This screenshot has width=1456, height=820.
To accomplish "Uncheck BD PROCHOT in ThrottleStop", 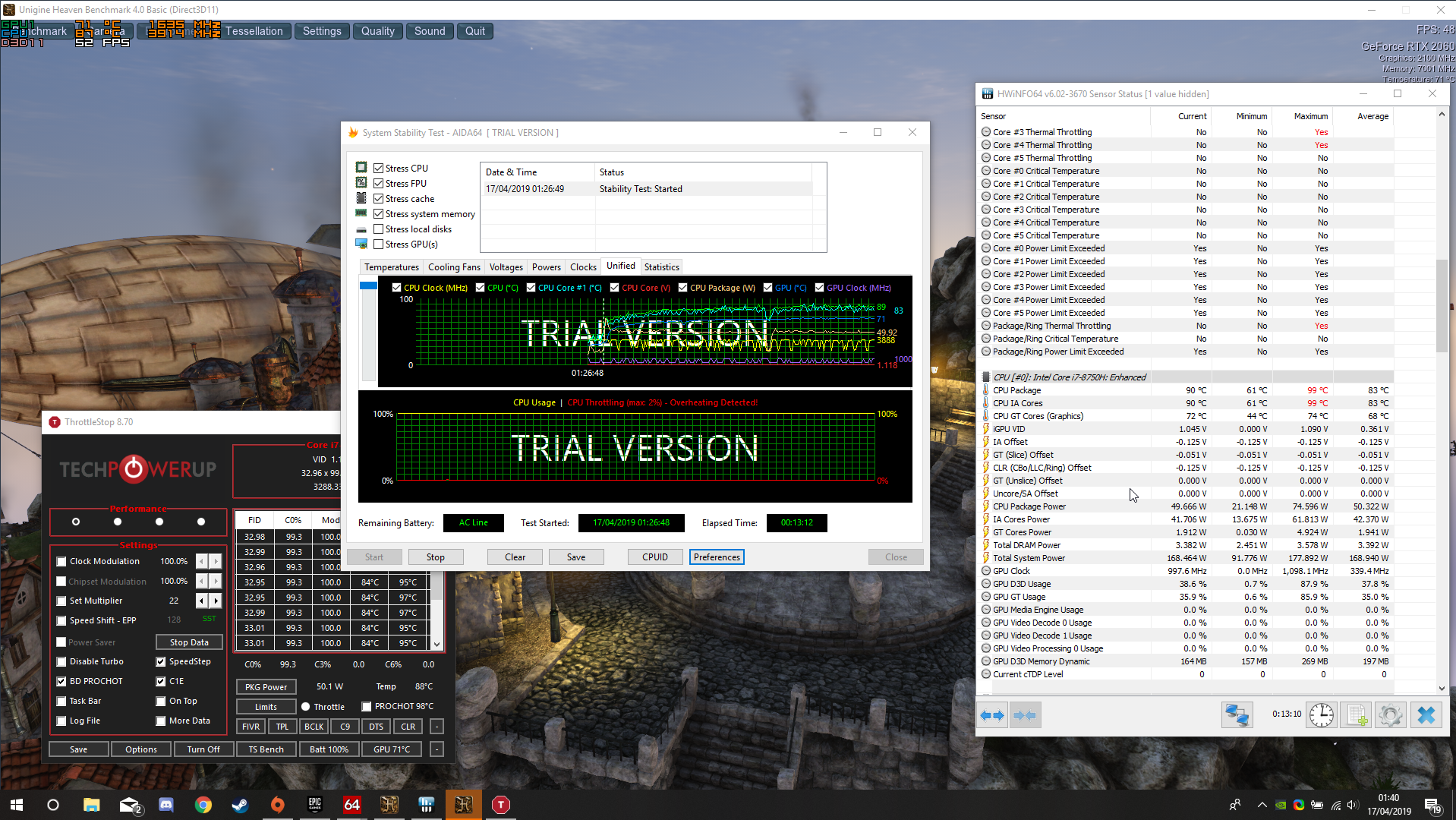I will (x=61, y=681).
